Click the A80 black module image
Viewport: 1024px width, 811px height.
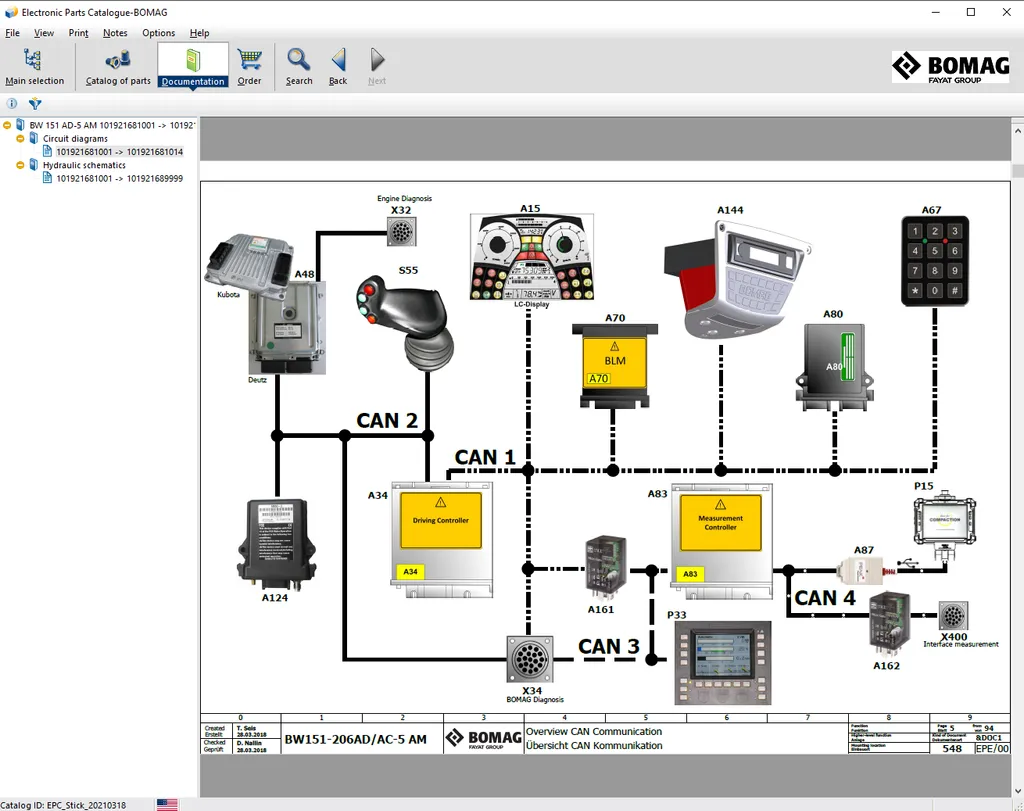(835, 367)
